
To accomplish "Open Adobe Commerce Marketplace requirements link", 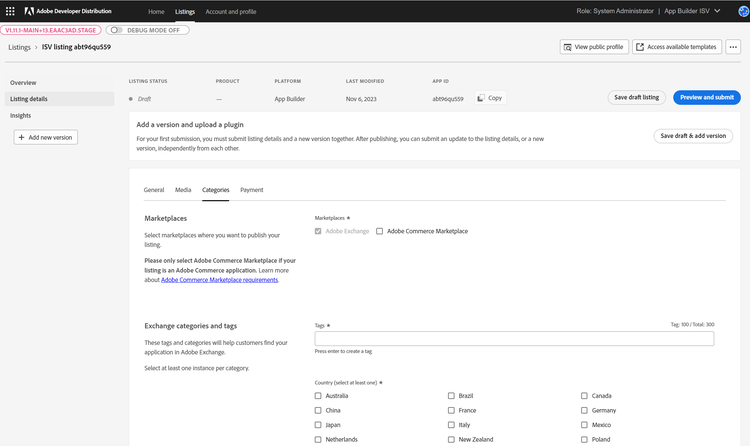I will tap(219, 280).
